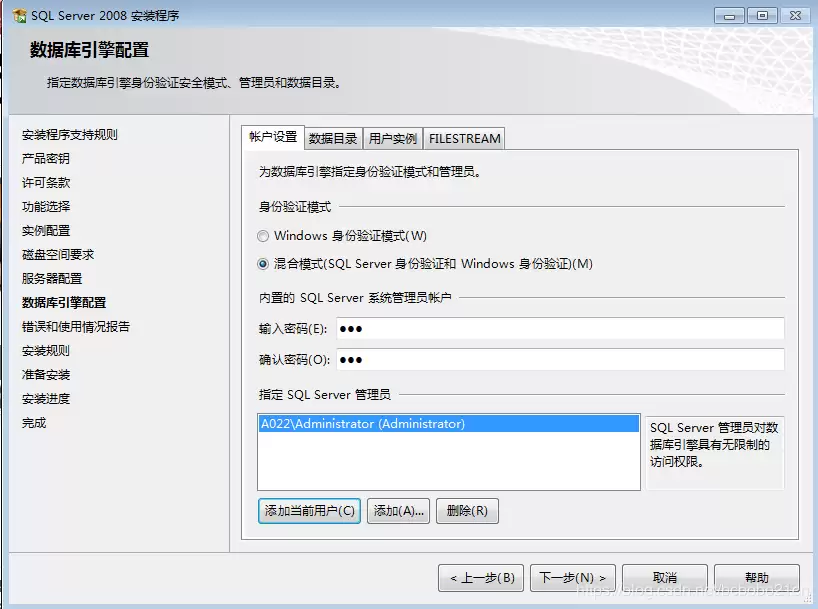This screenshot has width=818, height=609.
Task: Click 安装规则 in the step list
Action: [46, 351]
